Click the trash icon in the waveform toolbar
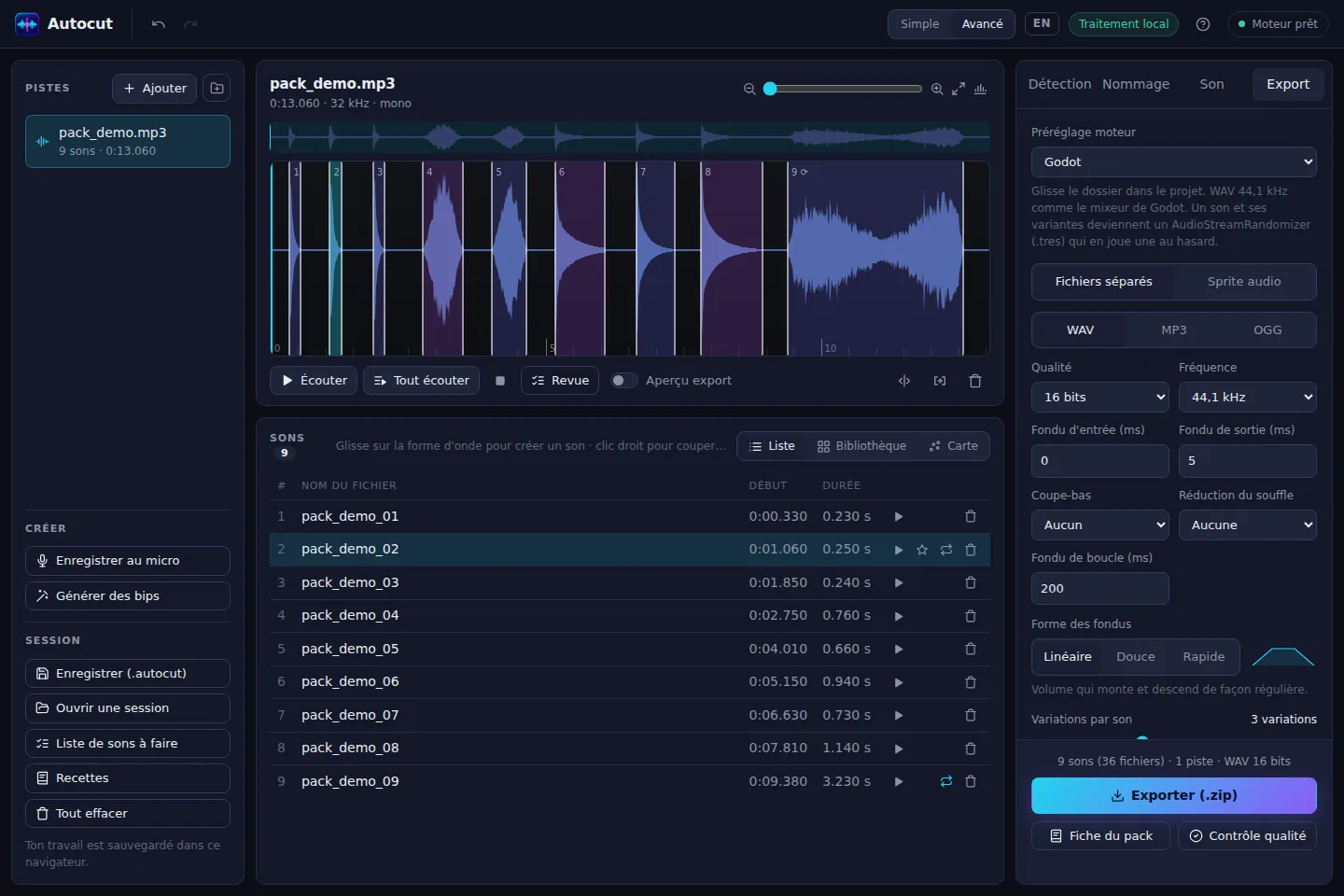 [975, 381]
